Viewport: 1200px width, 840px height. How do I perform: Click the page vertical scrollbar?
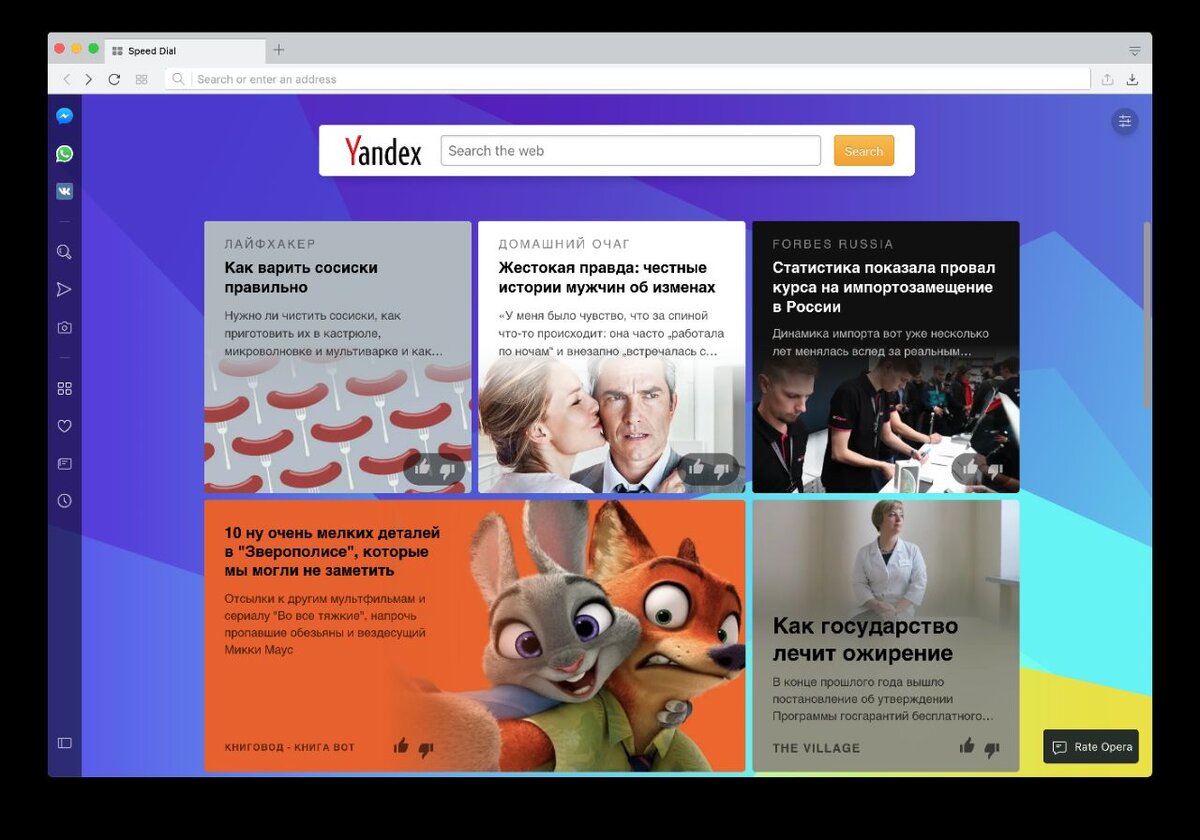[x=1147, y=315]
